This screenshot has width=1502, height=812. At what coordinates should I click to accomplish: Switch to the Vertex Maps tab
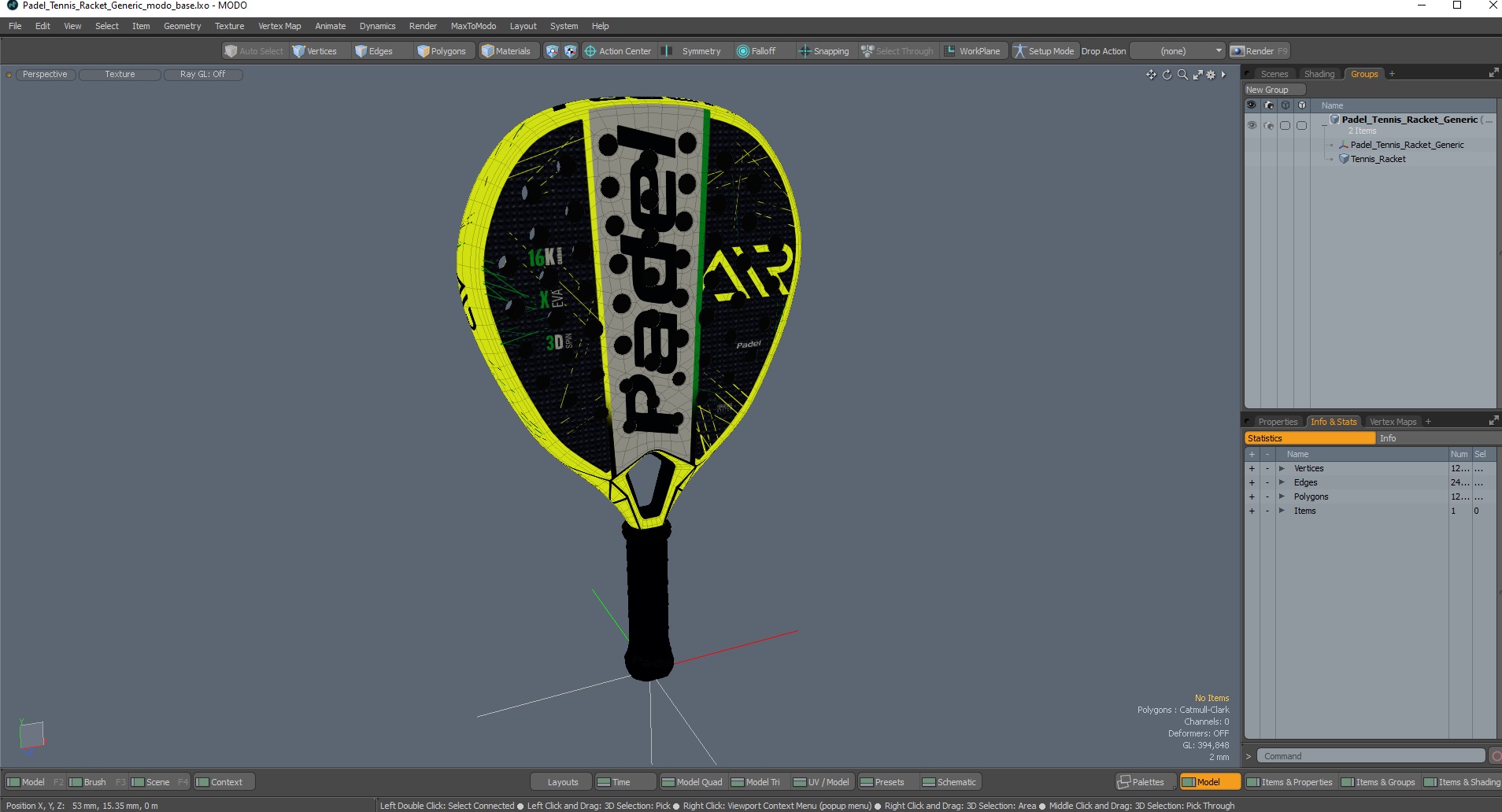(x=1393, y=422)
